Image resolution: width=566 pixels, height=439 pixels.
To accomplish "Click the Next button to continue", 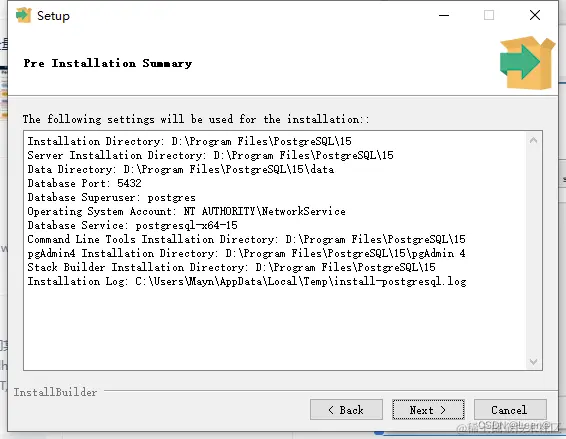I will [x=428, y=410].
